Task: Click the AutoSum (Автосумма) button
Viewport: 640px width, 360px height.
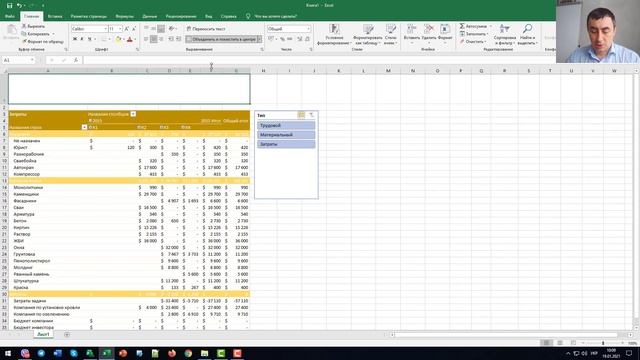Action: point(473,26)
